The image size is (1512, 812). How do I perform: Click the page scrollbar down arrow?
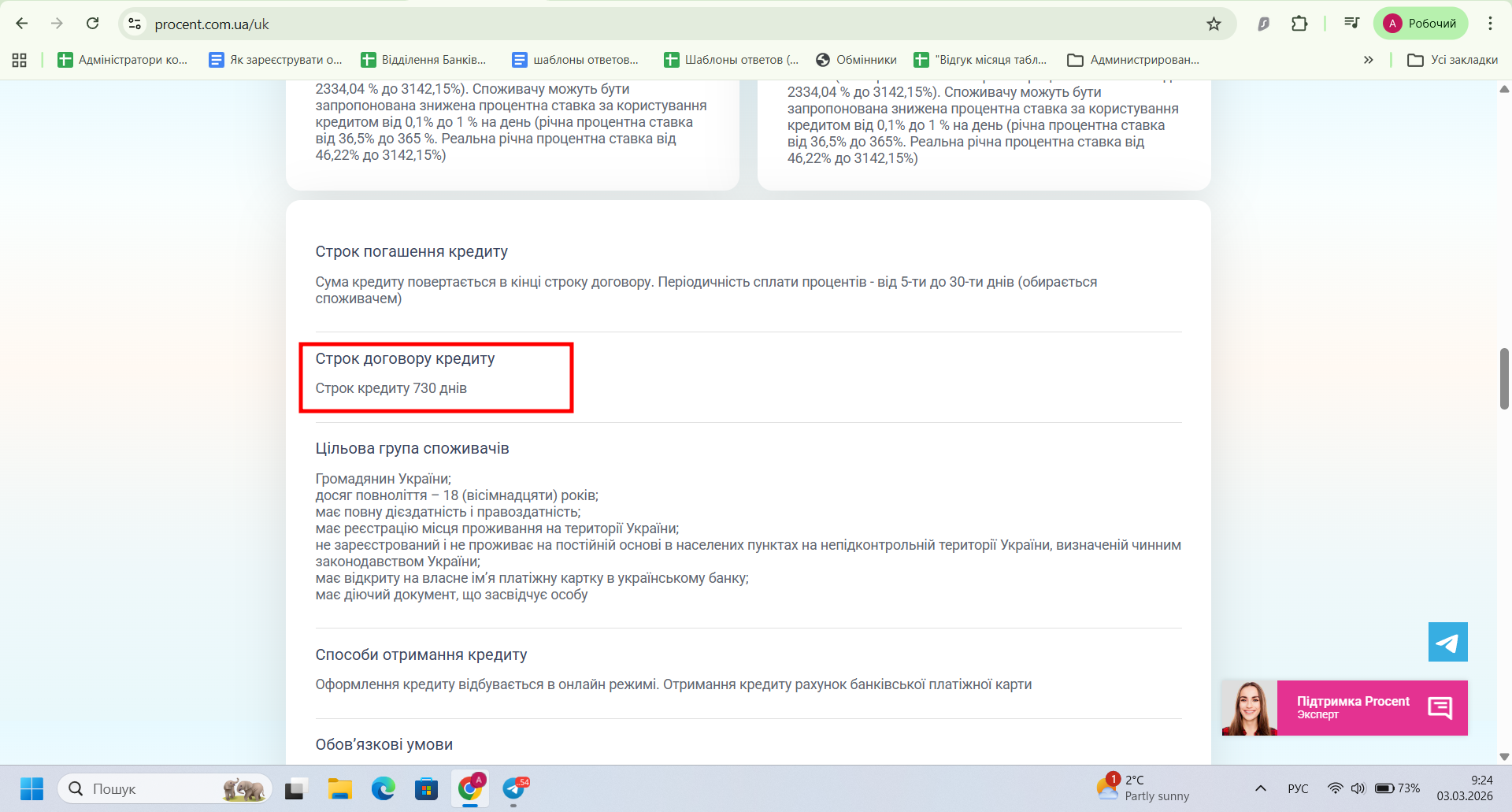1504,757
